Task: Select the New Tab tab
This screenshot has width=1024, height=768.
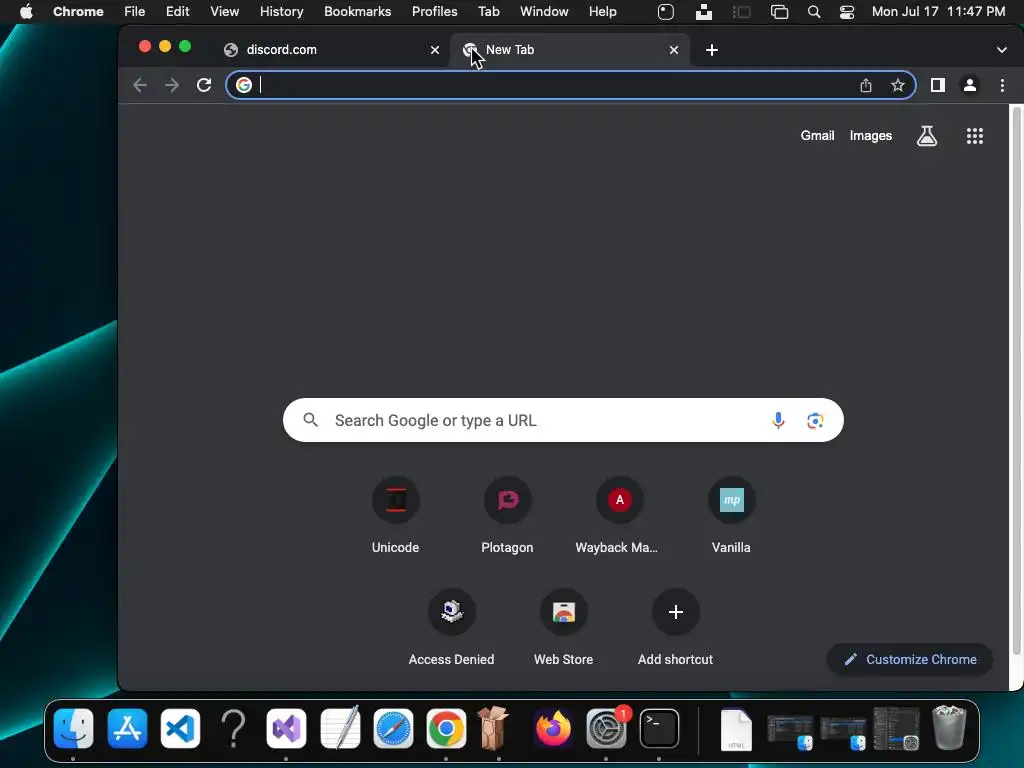Action: (x=568, y=50)
